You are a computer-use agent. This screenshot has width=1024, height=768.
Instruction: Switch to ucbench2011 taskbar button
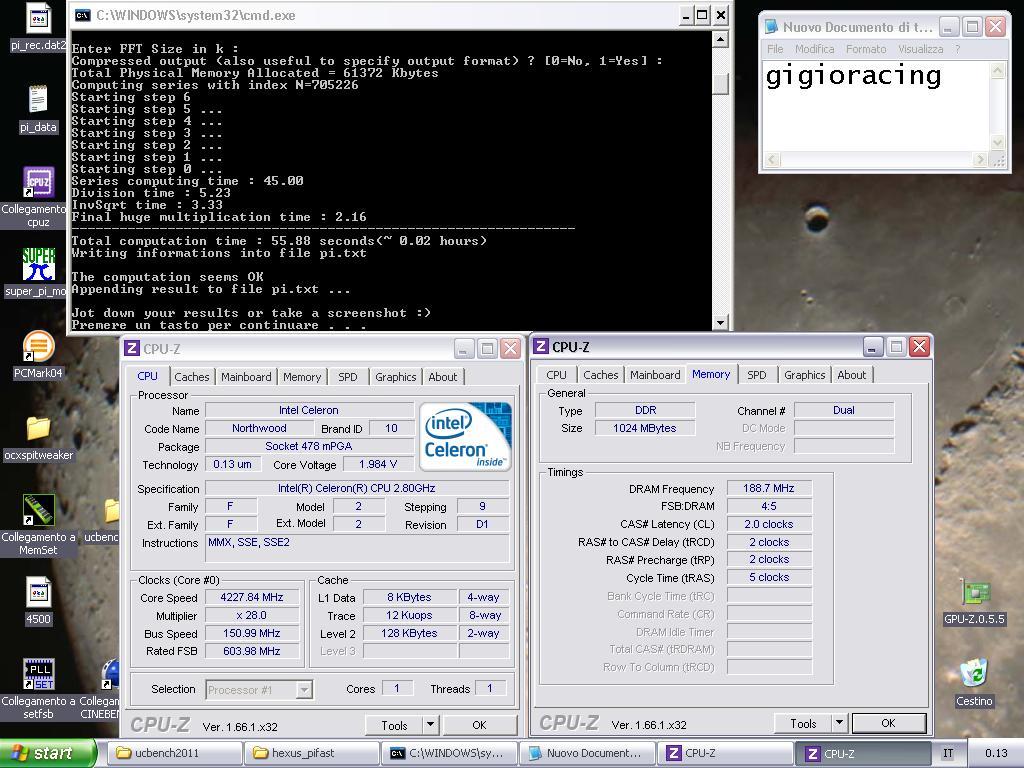click(175, 753)
